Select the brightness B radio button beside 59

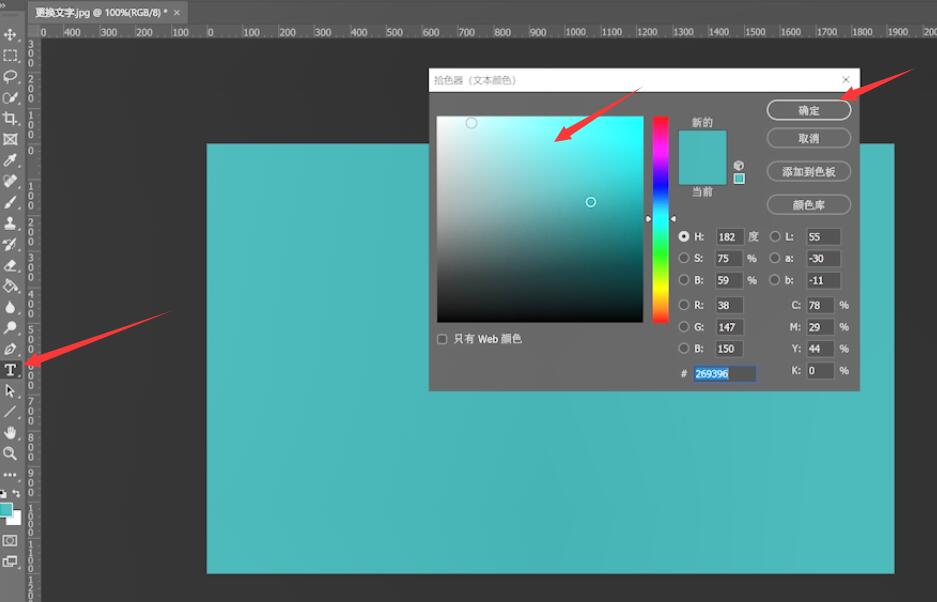coord(684,280)
